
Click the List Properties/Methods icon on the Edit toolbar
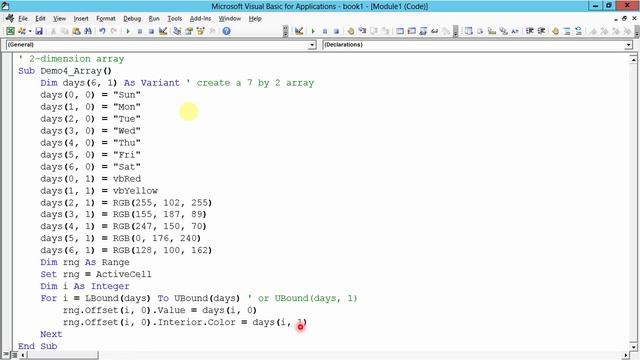[x=469, y=31]
